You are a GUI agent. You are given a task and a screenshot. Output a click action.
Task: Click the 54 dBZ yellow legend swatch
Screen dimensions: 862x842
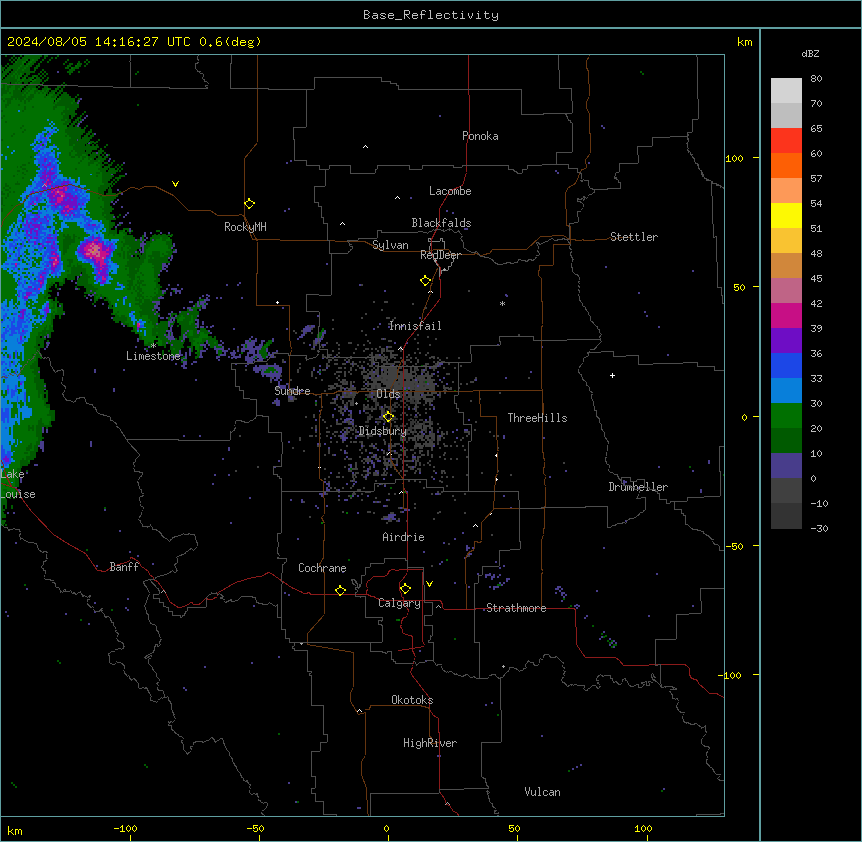click(x=786, y=215)
